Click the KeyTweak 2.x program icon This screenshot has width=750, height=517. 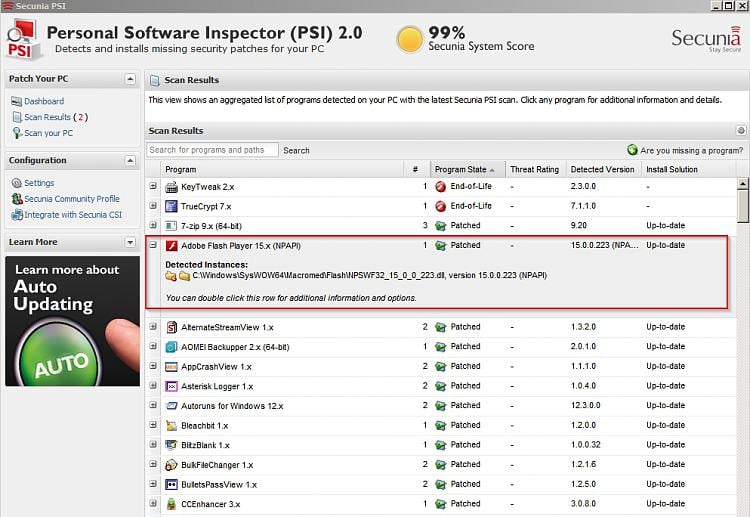[171, 187]
